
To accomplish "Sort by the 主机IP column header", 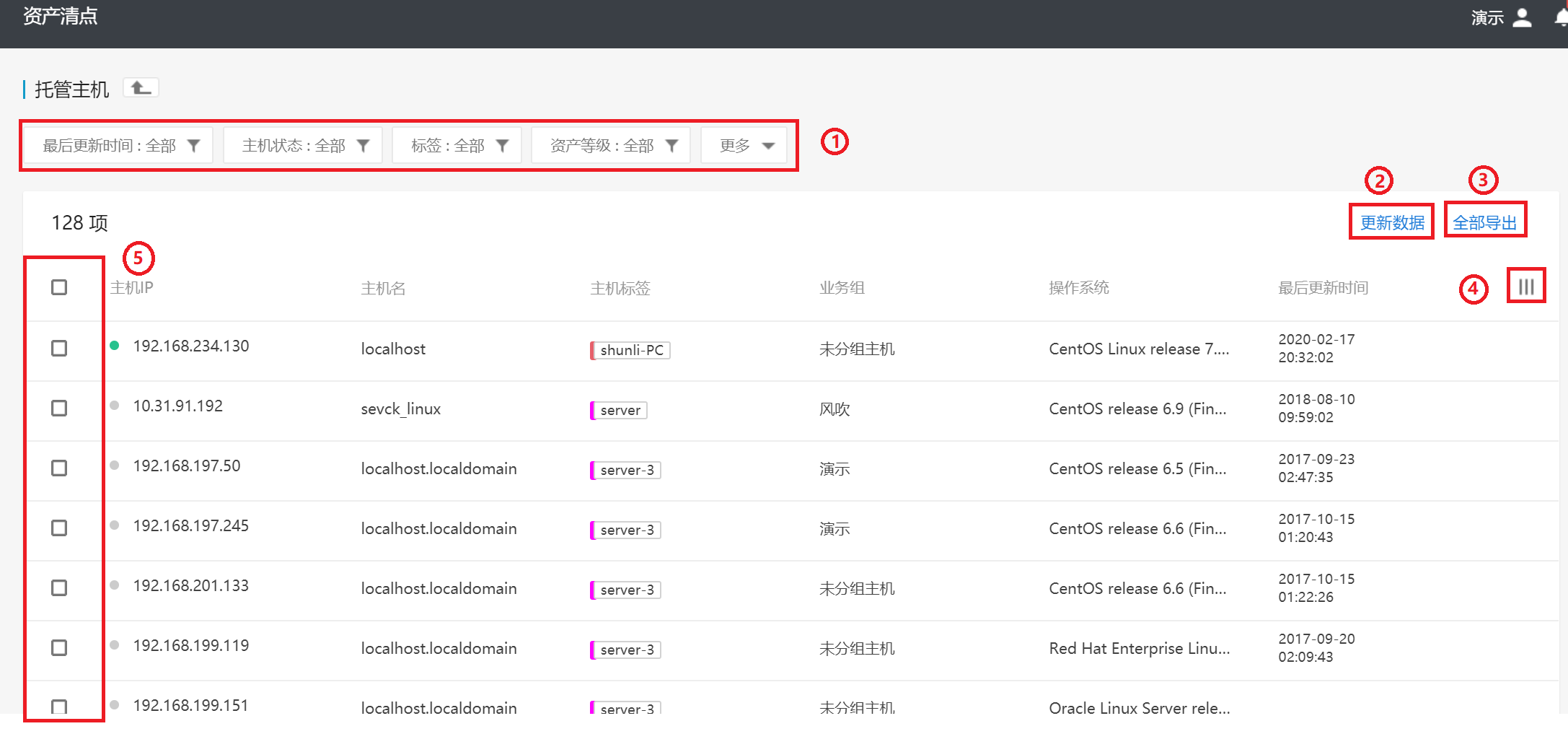I will (131, 288).
